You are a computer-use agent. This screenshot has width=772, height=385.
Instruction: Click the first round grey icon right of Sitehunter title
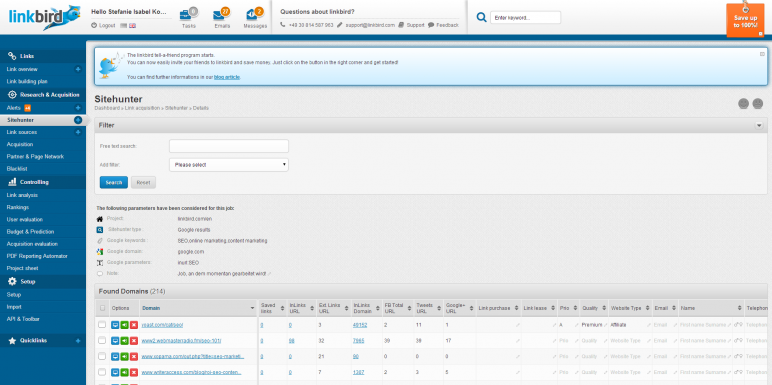(x=743, y=103)
